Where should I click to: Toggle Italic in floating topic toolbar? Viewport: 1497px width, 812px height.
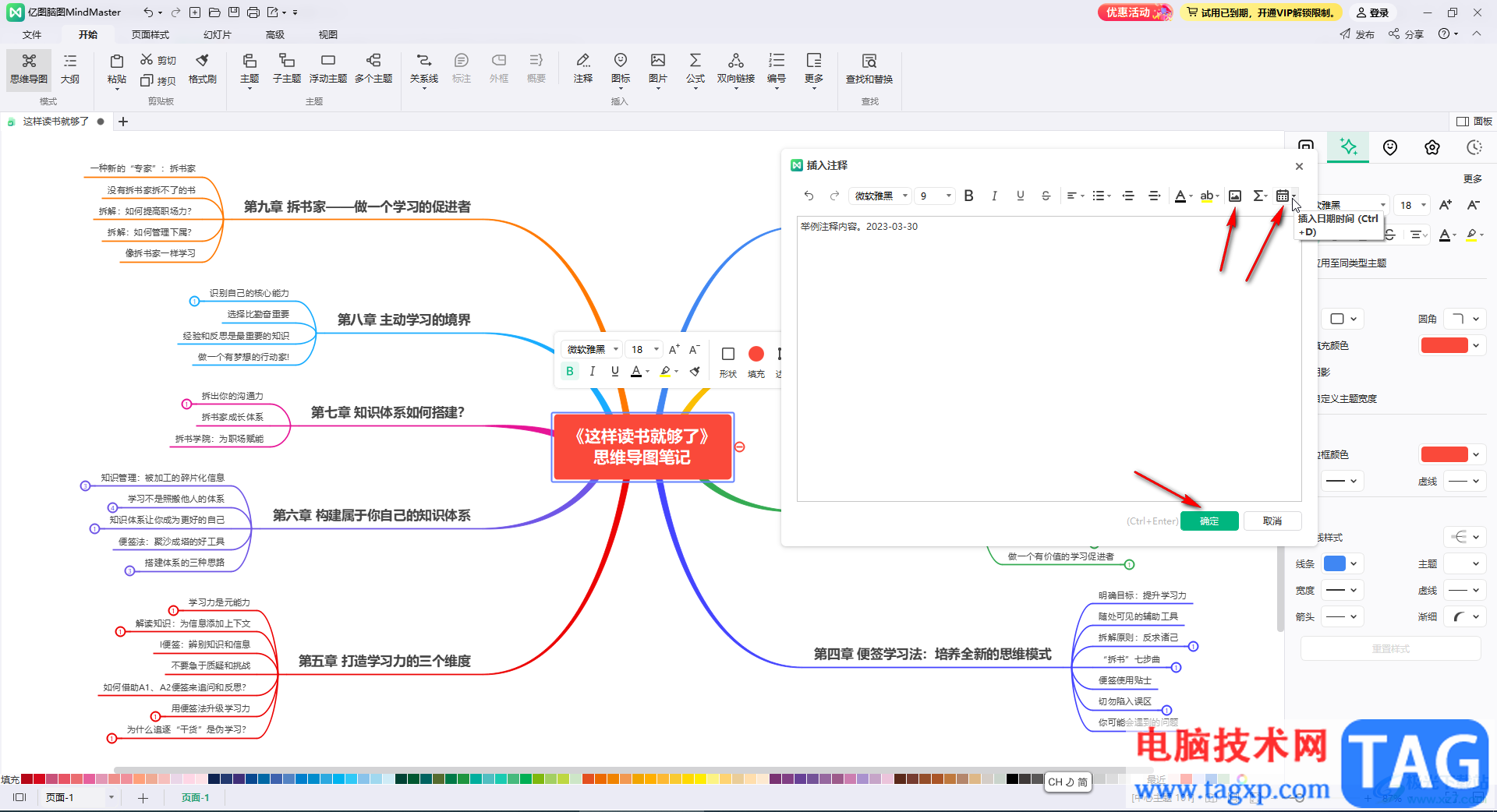593,371
